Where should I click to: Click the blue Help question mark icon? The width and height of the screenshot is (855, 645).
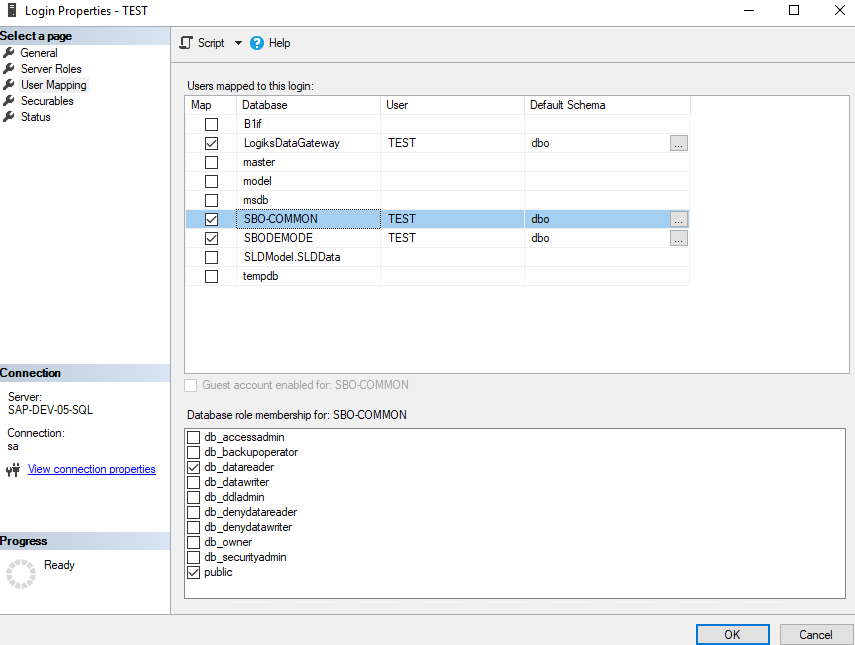257,43
